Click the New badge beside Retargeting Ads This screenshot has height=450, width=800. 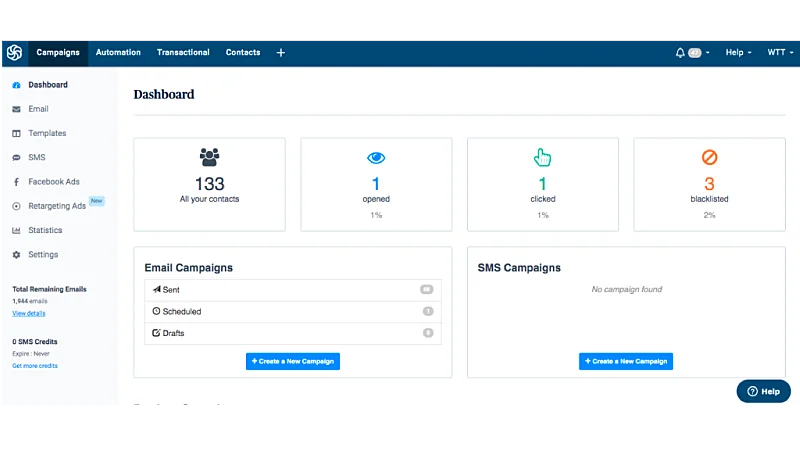click(96, 201)
